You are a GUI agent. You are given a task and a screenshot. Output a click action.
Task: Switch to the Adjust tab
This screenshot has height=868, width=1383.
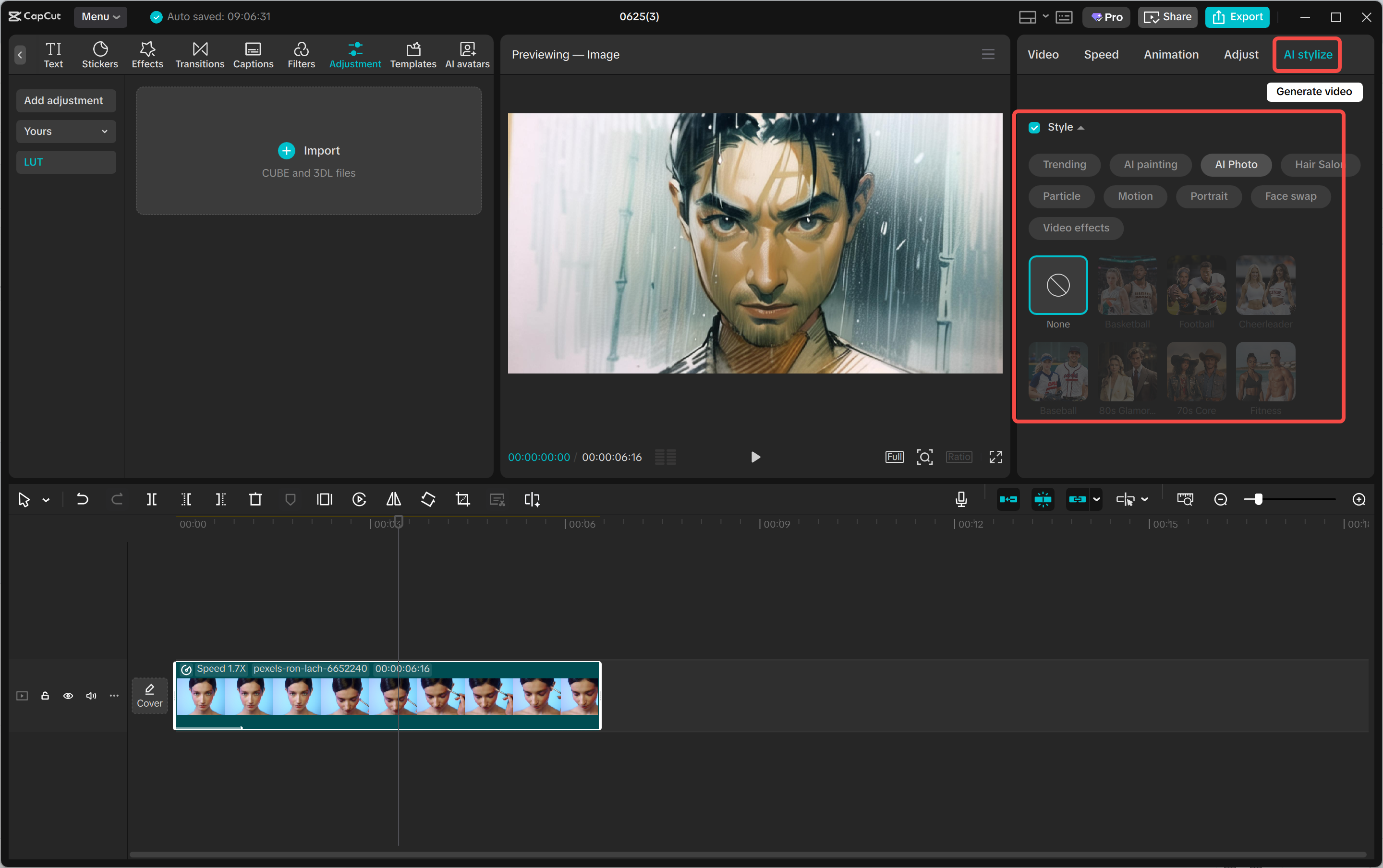[x=1241, y=55]
